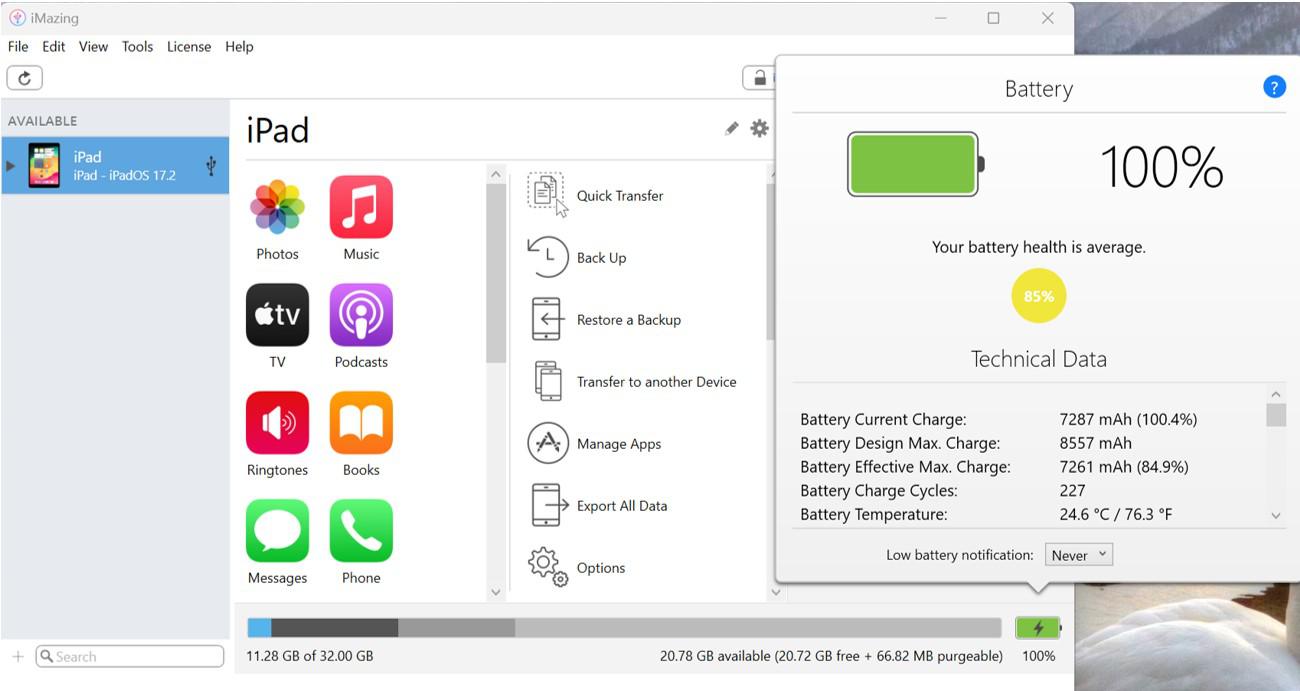Select Transfer to another Device label
This screenshot has width=1300, height=691.
pos(657,381)
